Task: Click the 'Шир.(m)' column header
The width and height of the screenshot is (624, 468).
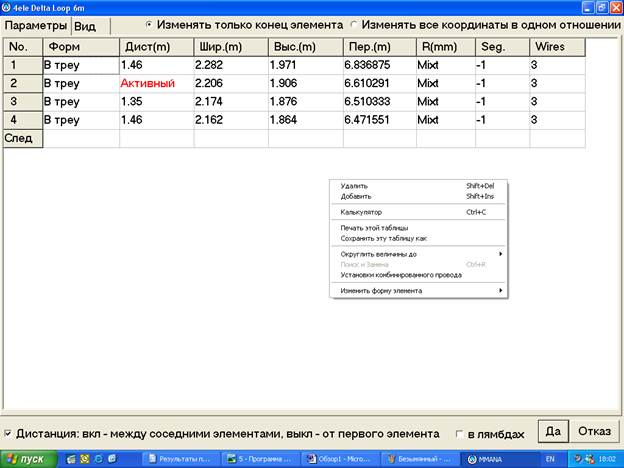Action: tap(231, 47)
